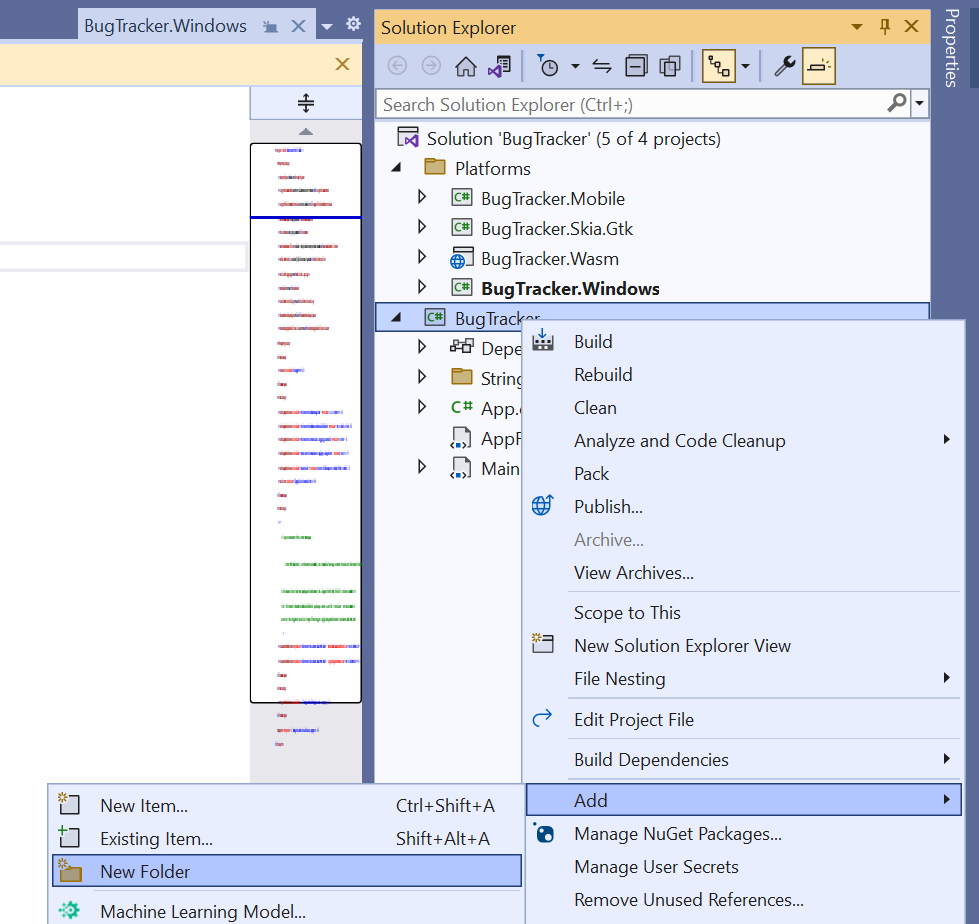Screen dimensions: 979x924
Task: Pin the Solution Explorer panel
Action: [x=884, y=27]
